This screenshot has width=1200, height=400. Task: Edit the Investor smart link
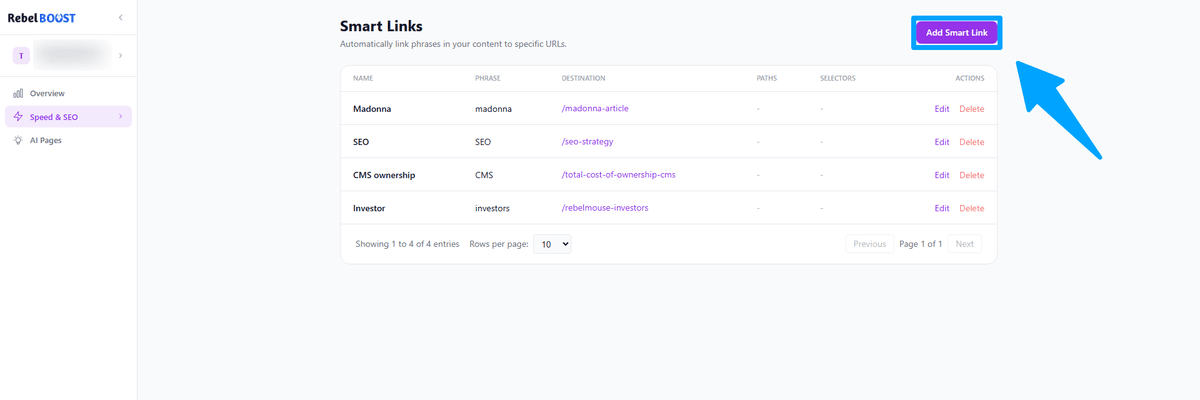pos(942,208)
